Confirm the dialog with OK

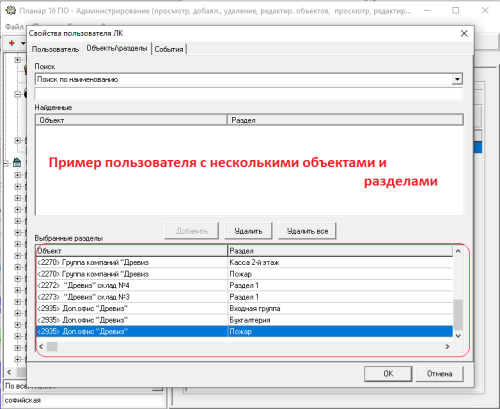coord(388,374)
